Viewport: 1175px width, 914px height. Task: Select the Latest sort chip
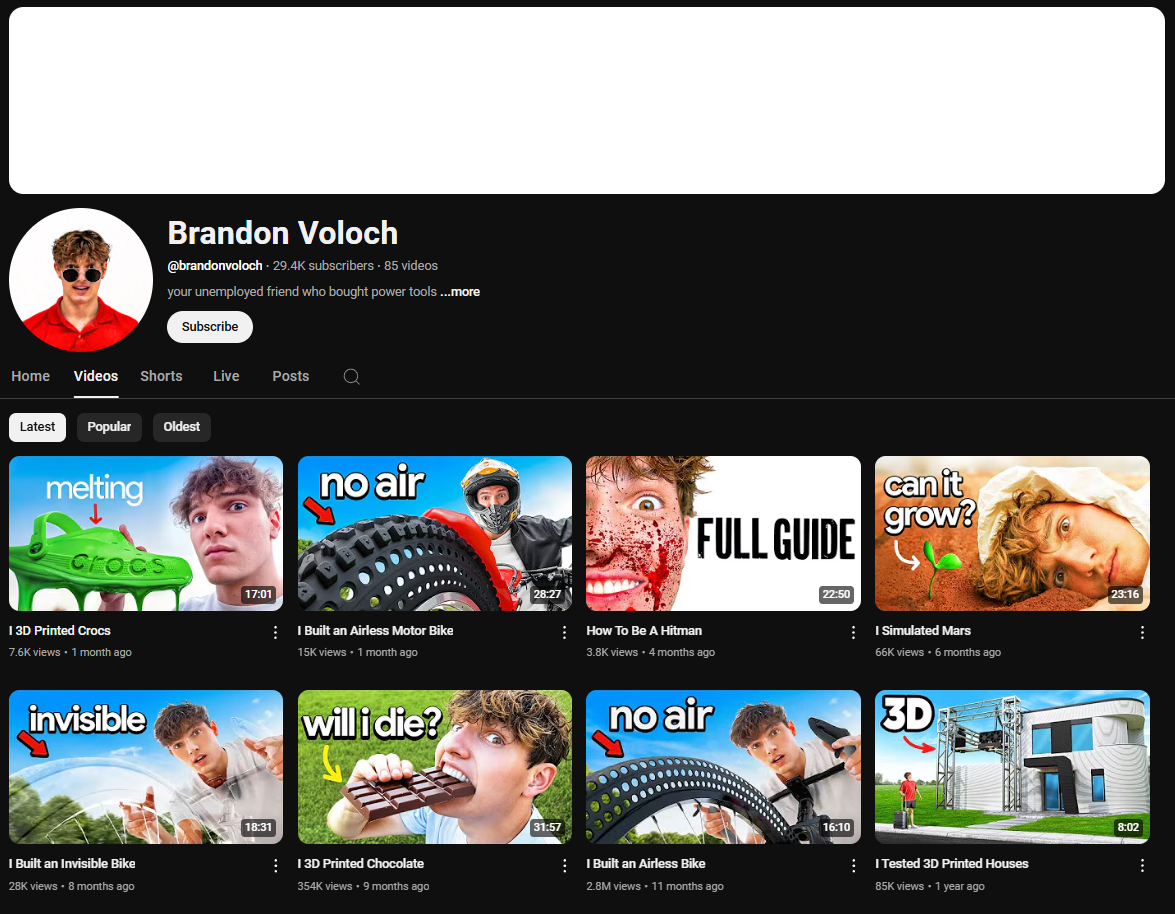point(37,427)
